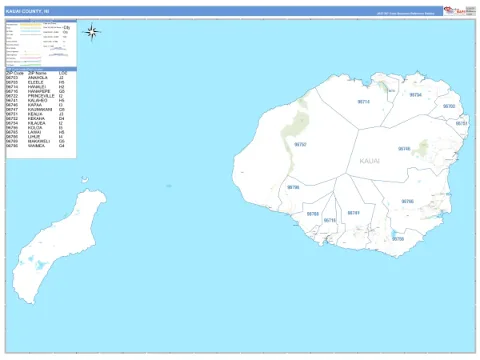Image resolution: width=480 pixels, height=360 pixels.
Task: Click the 96751 label on the map
Action: click(462, 123)
